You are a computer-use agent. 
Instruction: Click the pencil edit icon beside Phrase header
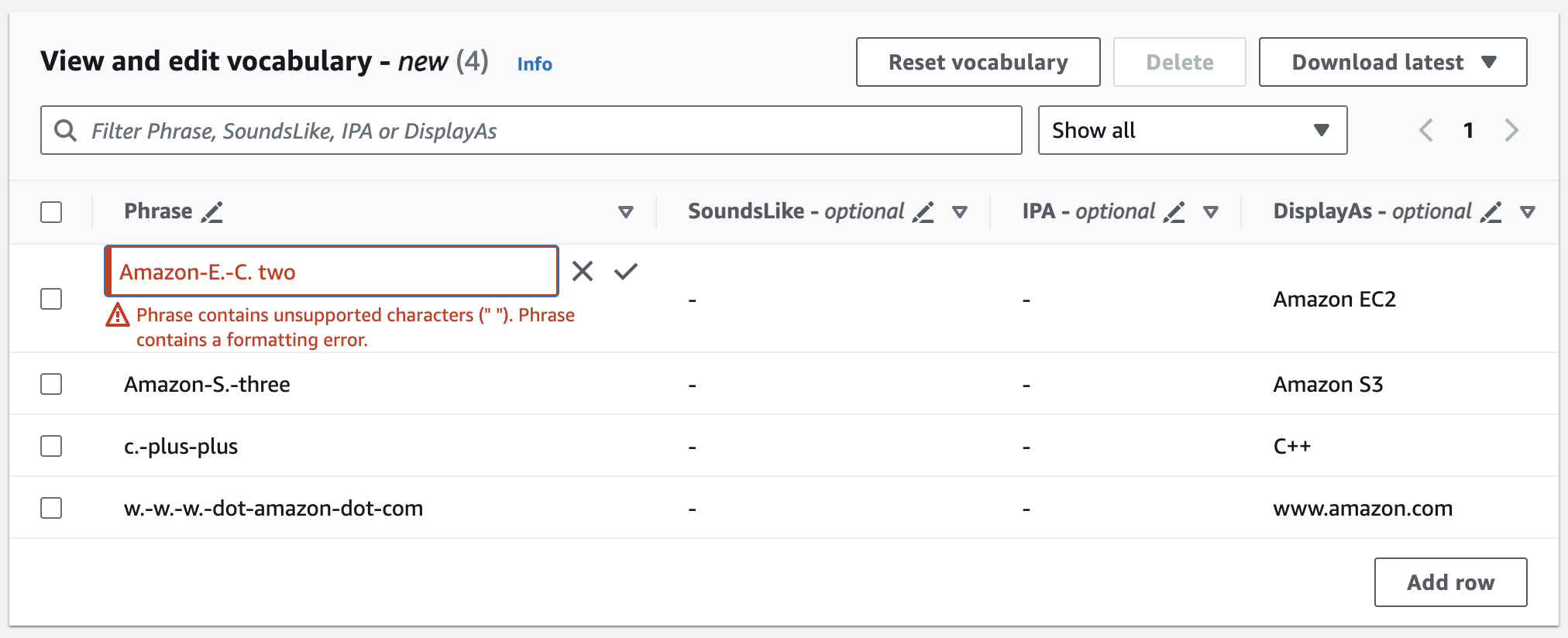(x=211, y=212)
